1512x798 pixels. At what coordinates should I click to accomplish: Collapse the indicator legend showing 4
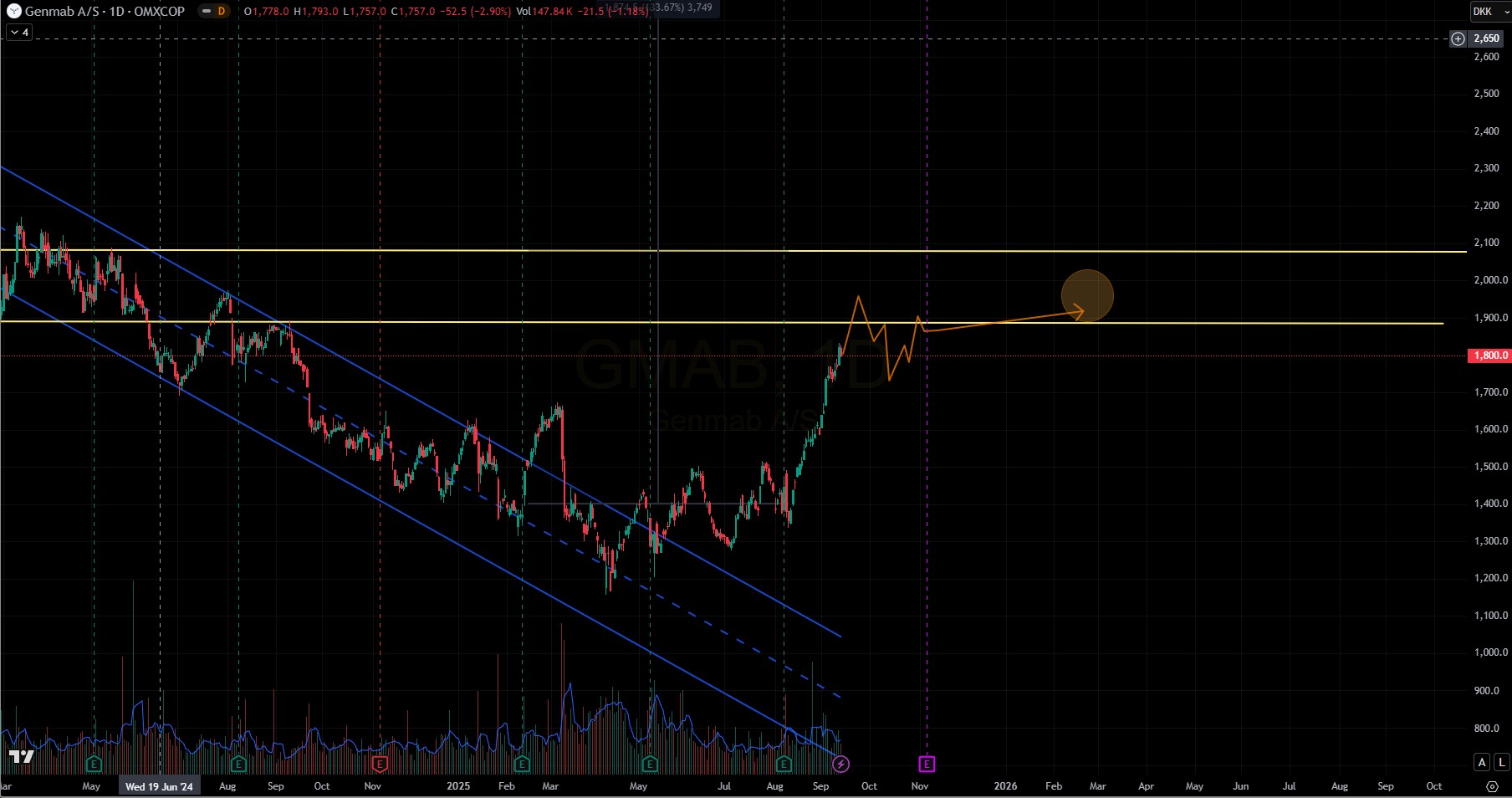click(19, 32)
